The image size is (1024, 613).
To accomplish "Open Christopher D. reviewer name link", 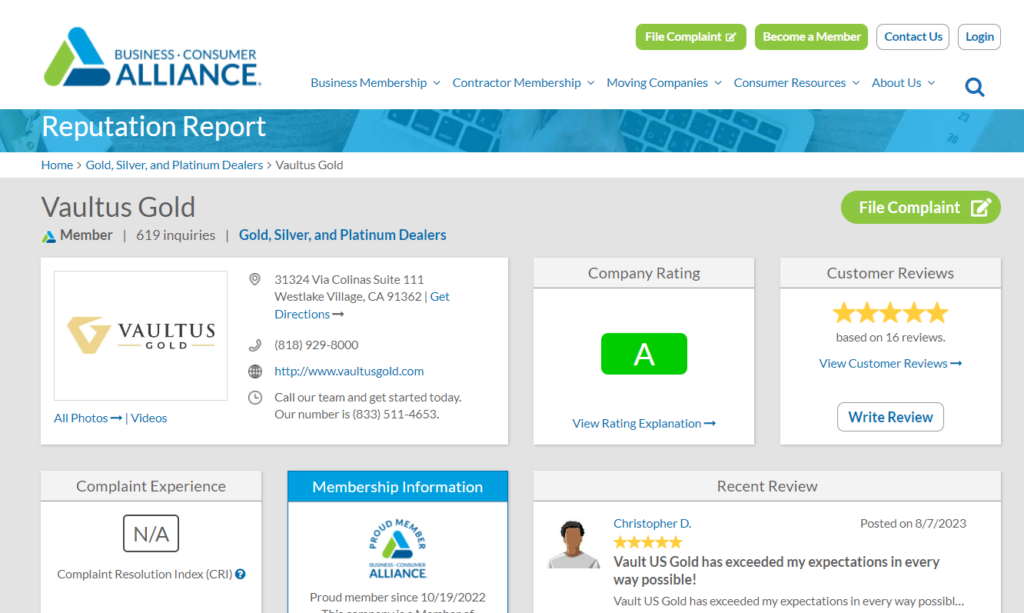I will (x=652, y=523).
